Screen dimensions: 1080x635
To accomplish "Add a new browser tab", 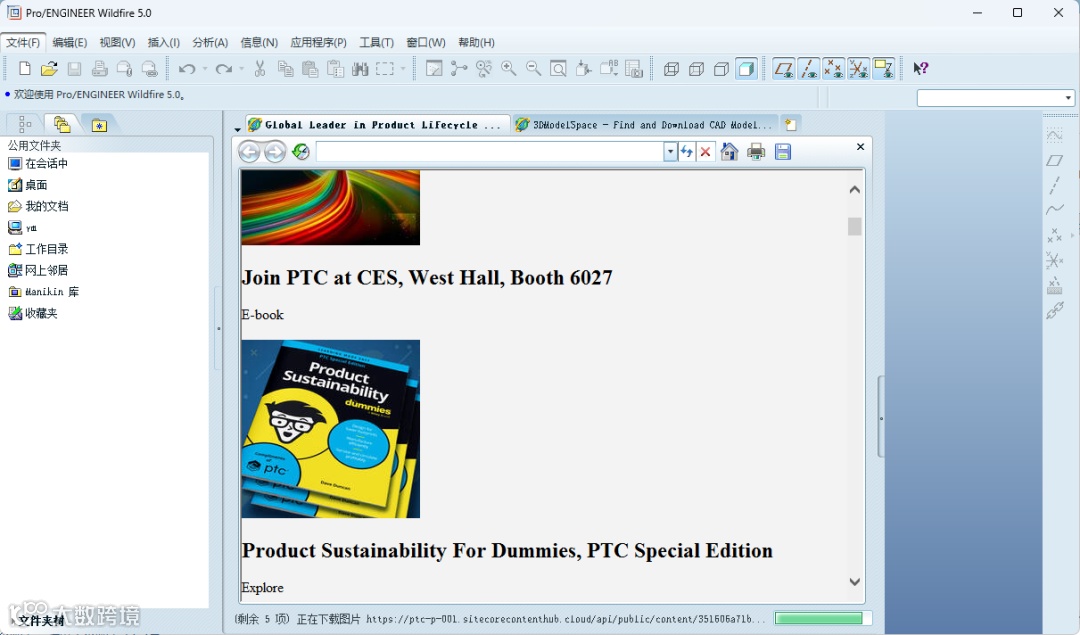I will [x=790, y=125].
